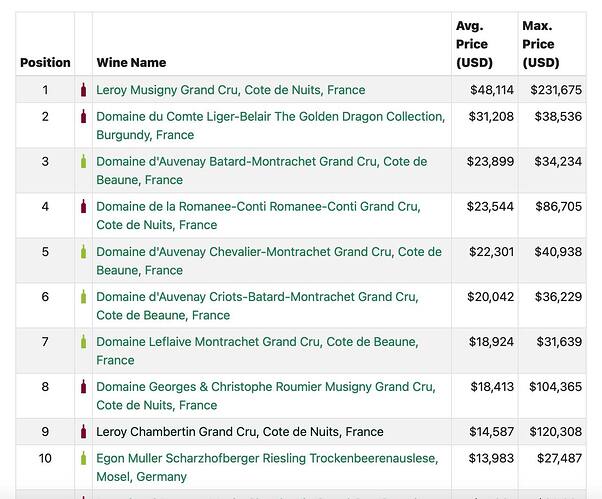Click white bottle icon beside Domaine Leflaive Montrachet

tap(84, 342)
